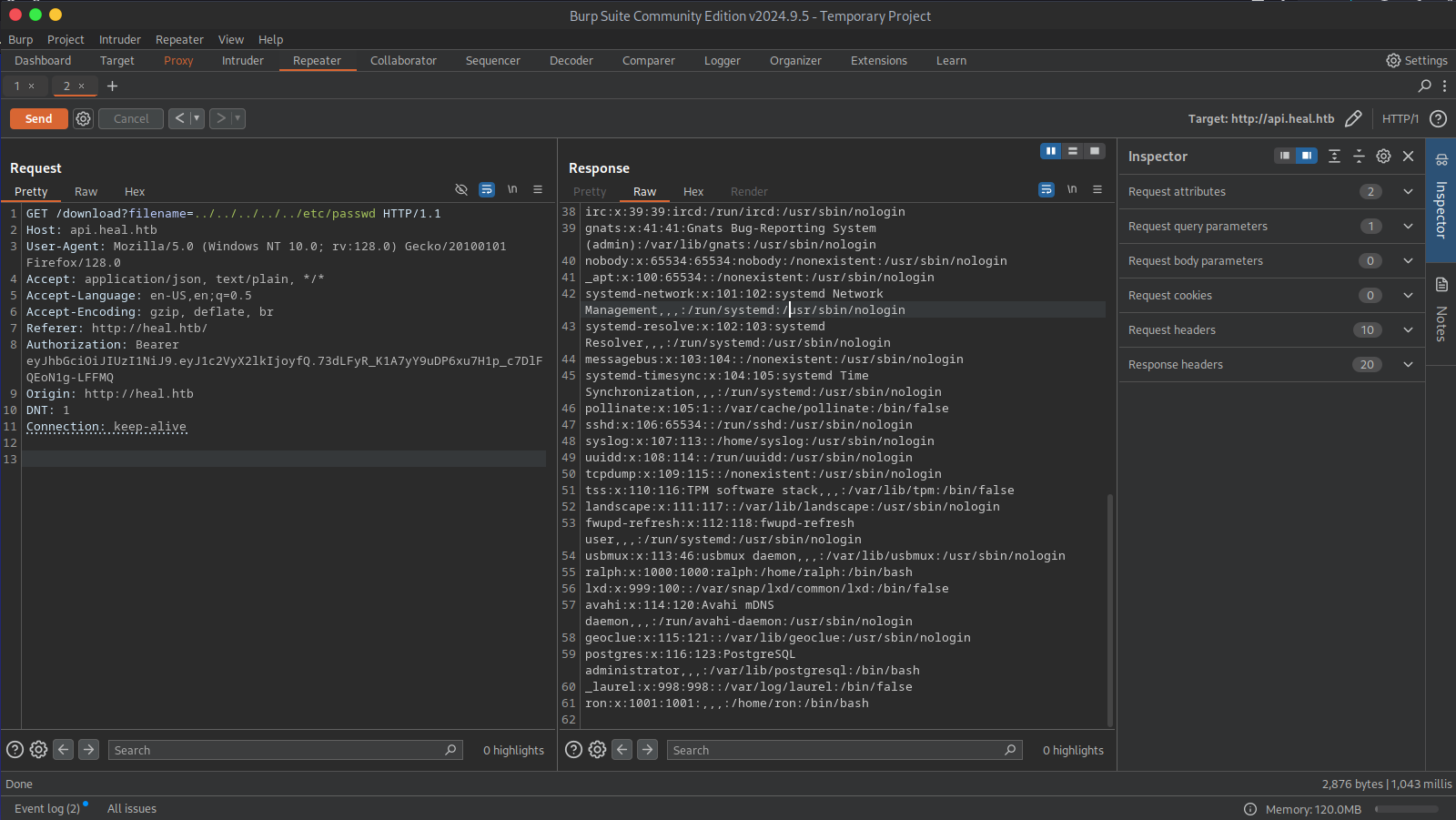
Task: Go to next request in history
Action: (x=220, y=118)
